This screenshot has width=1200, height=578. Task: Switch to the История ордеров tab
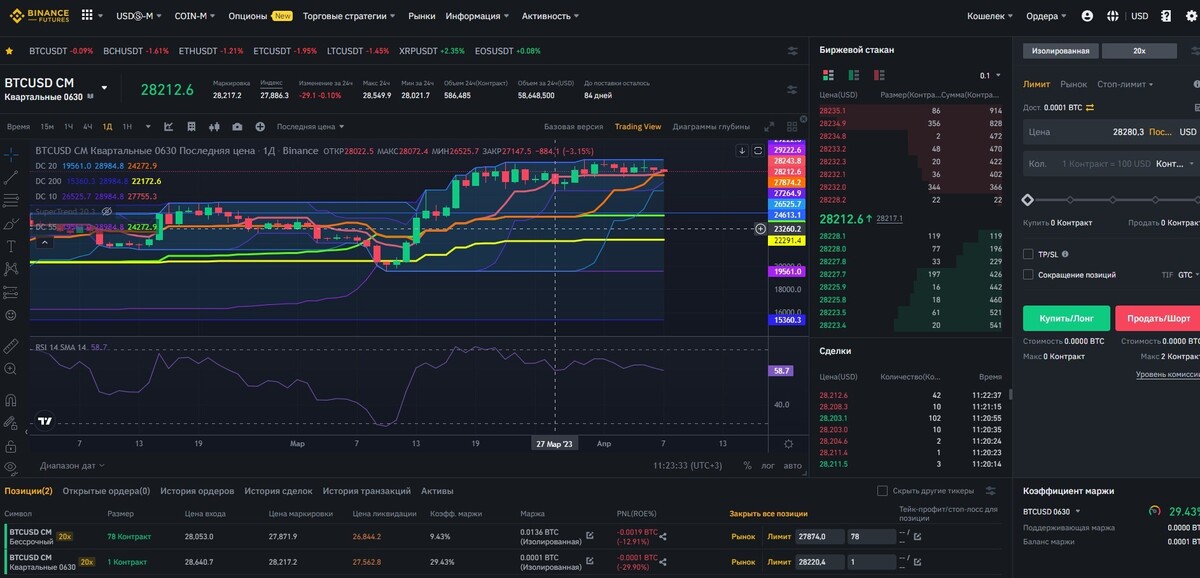pyautogui.click(x=197, y=491)
